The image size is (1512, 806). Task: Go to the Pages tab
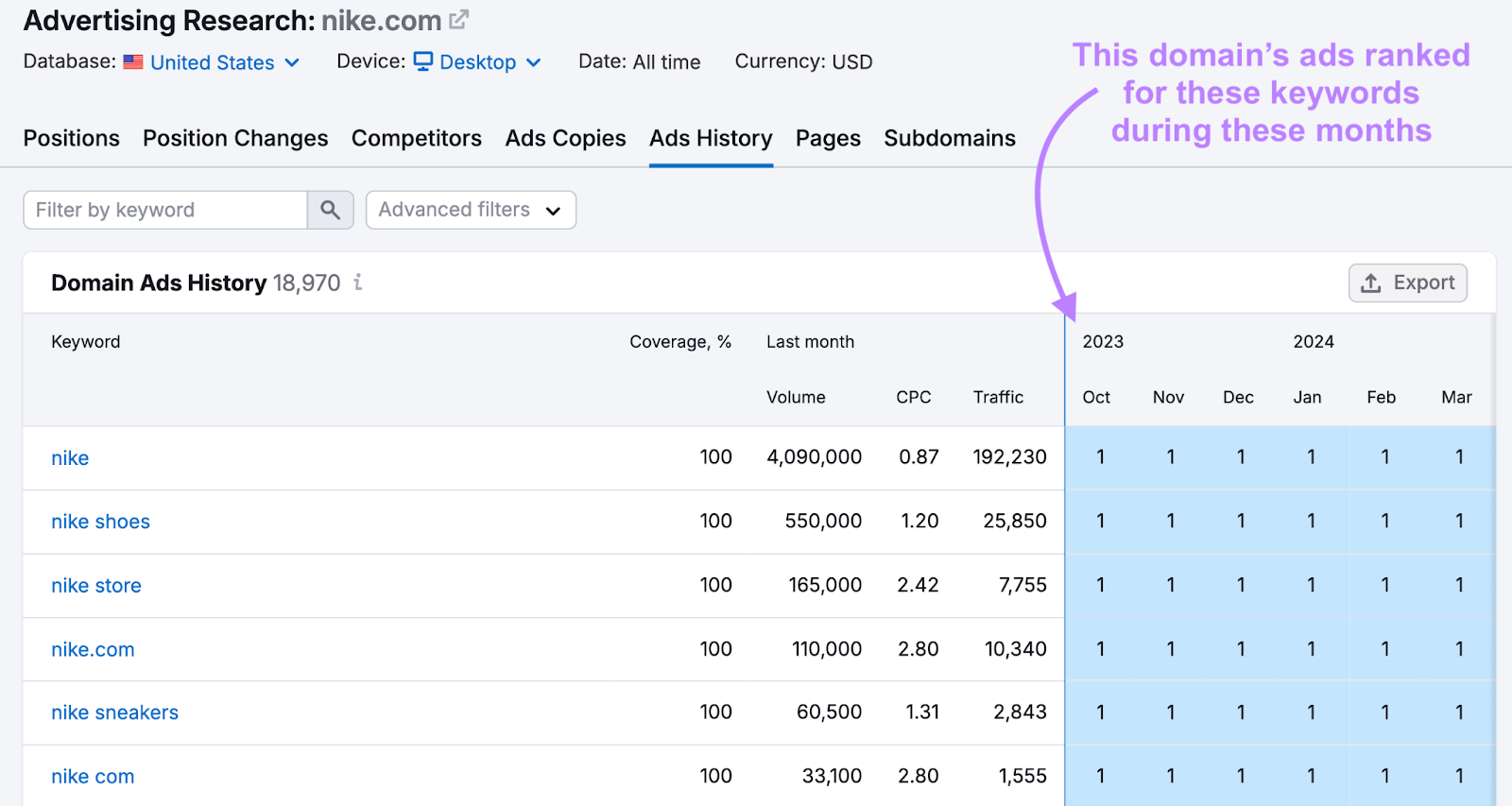point(828,138)
